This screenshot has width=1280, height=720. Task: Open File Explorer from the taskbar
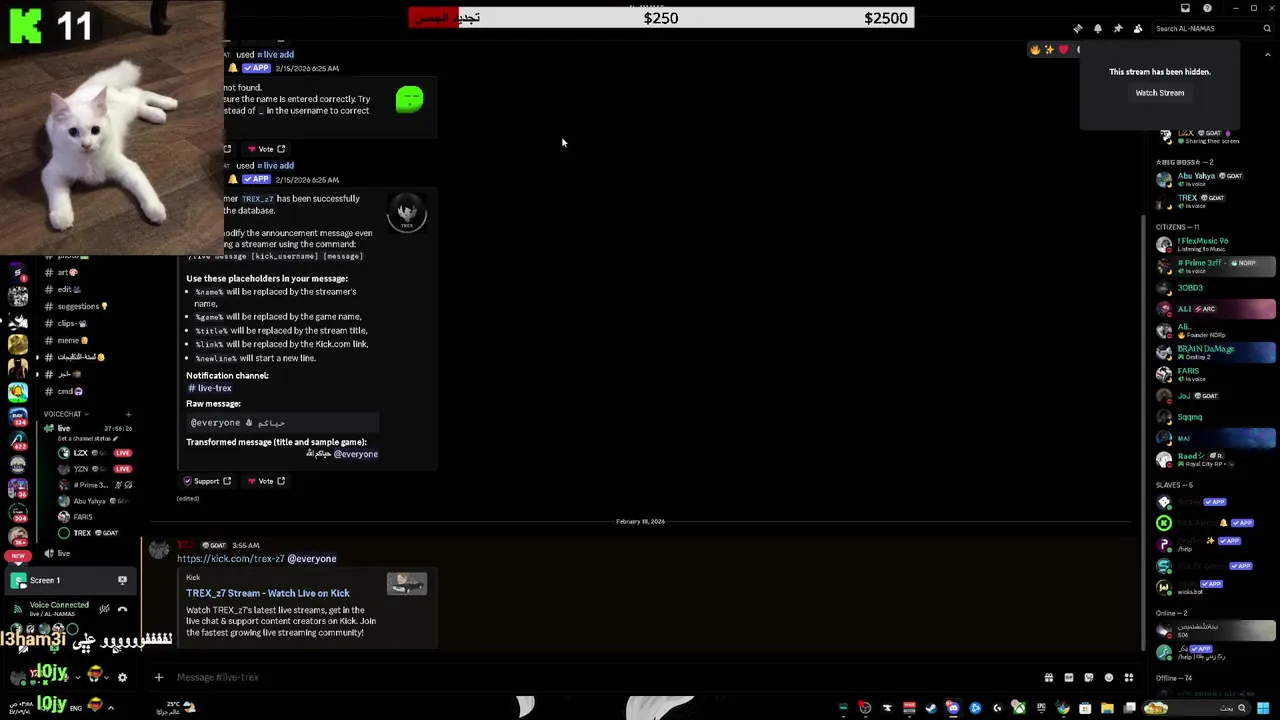point(1107,708)
